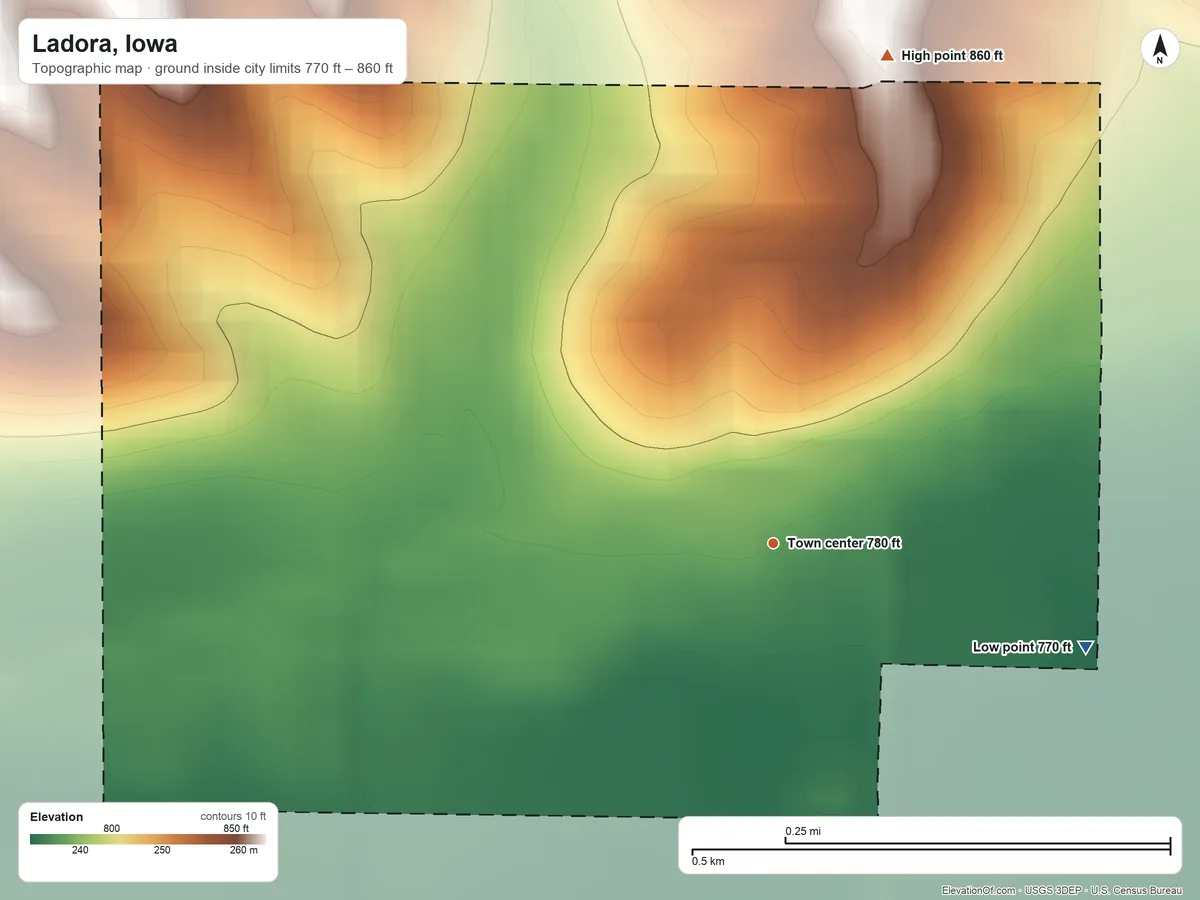Click the 'Ladora, Iowa' map title
This screenshot has width=1200, height=900.
[x=105, y=44]
